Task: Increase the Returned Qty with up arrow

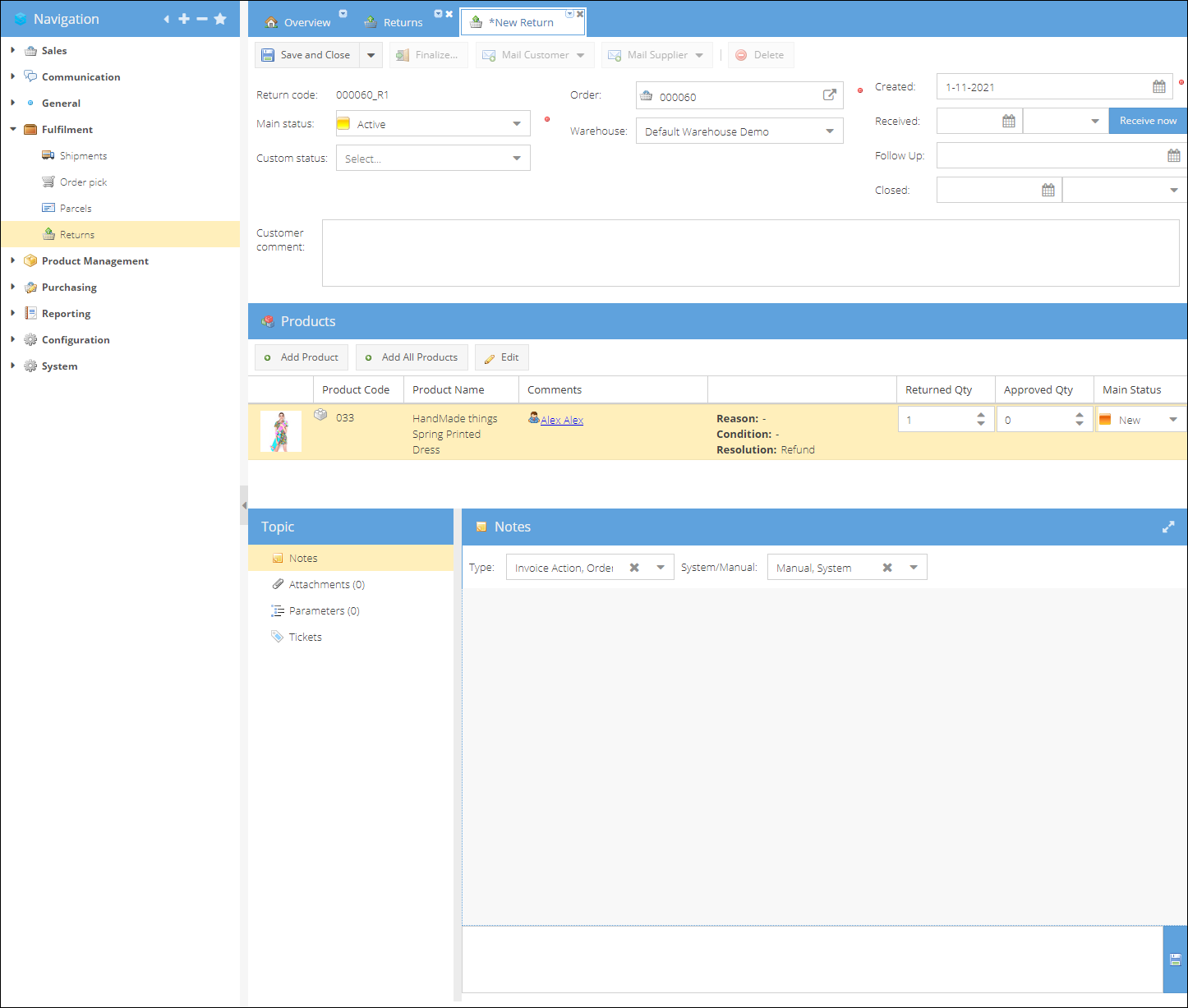Action: pyautogui.click(x=981, y=416)
